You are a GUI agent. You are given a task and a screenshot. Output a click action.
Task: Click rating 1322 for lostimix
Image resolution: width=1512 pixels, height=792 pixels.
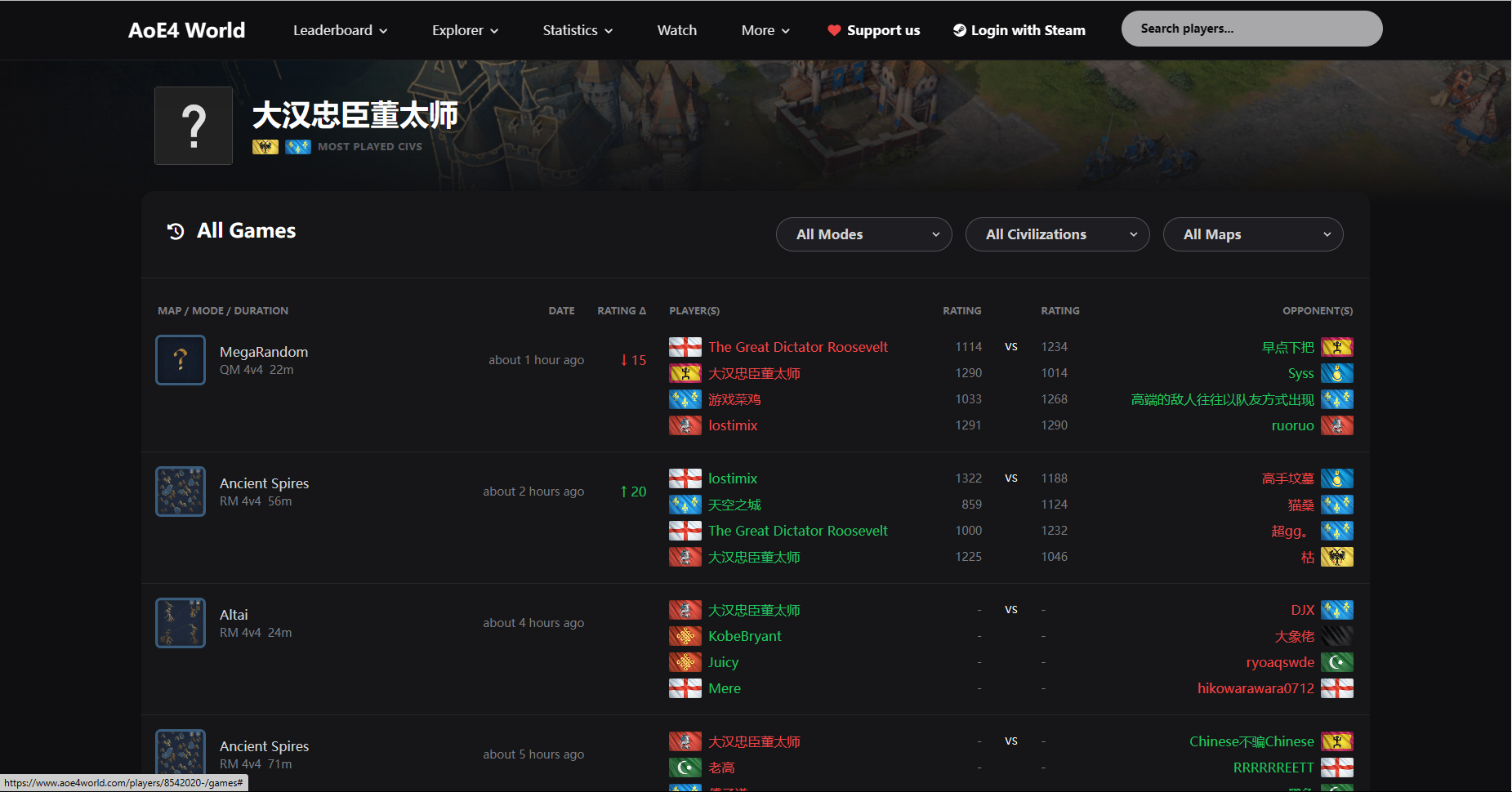(969, 478)
